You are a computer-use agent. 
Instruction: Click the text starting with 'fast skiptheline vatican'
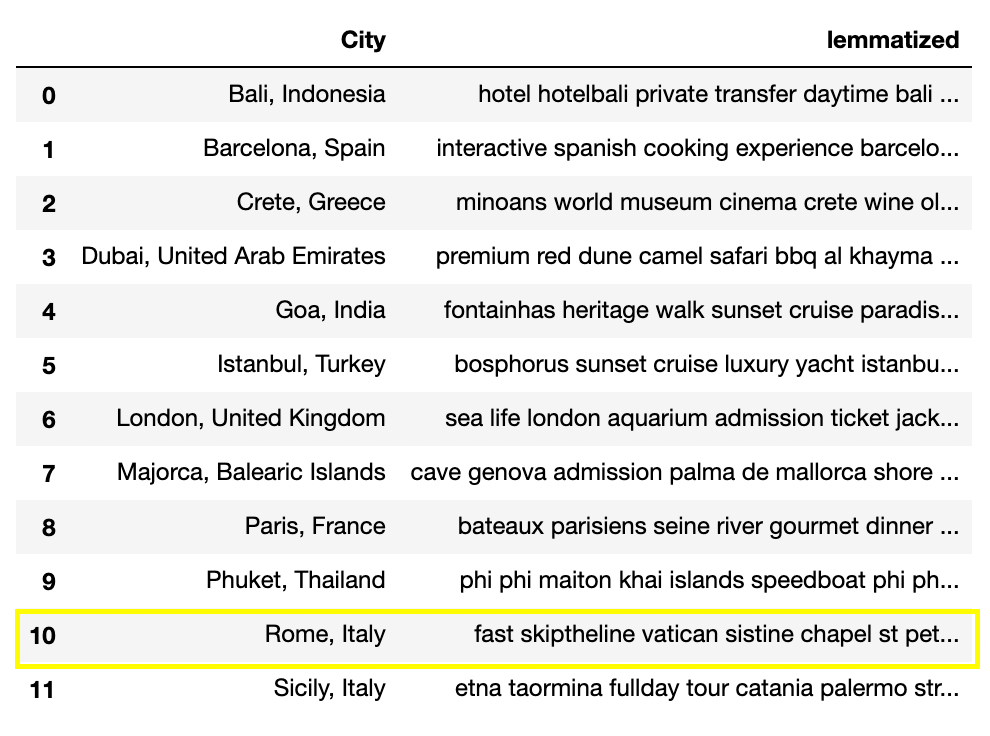(716, 634)
